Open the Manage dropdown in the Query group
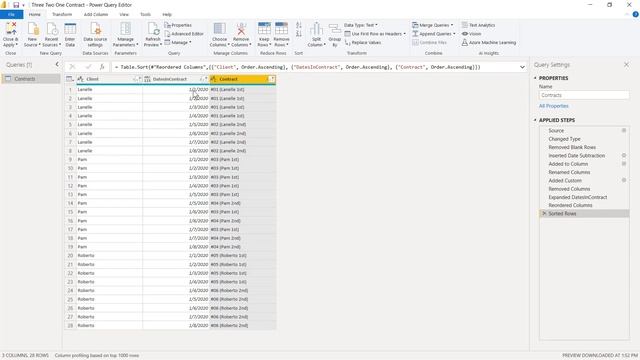The height and width of the screenshot is (360, 640). [x=178, y=42]
